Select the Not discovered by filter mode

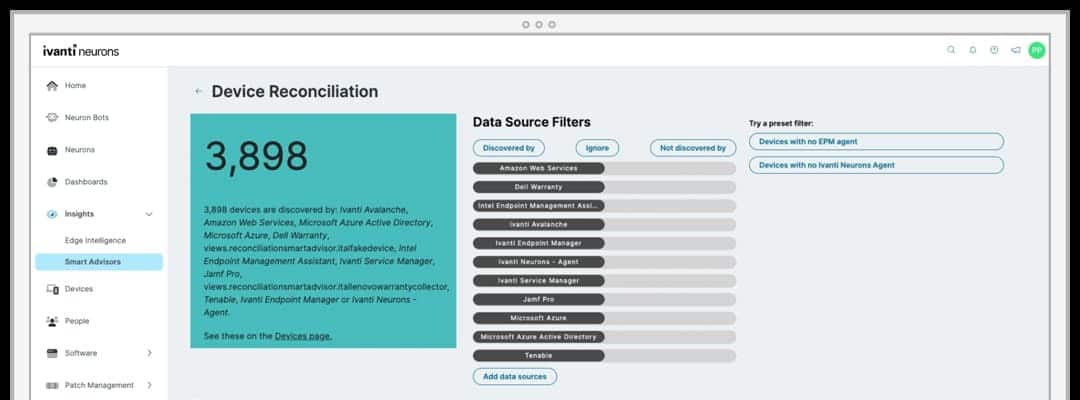[x=693, y=148]
